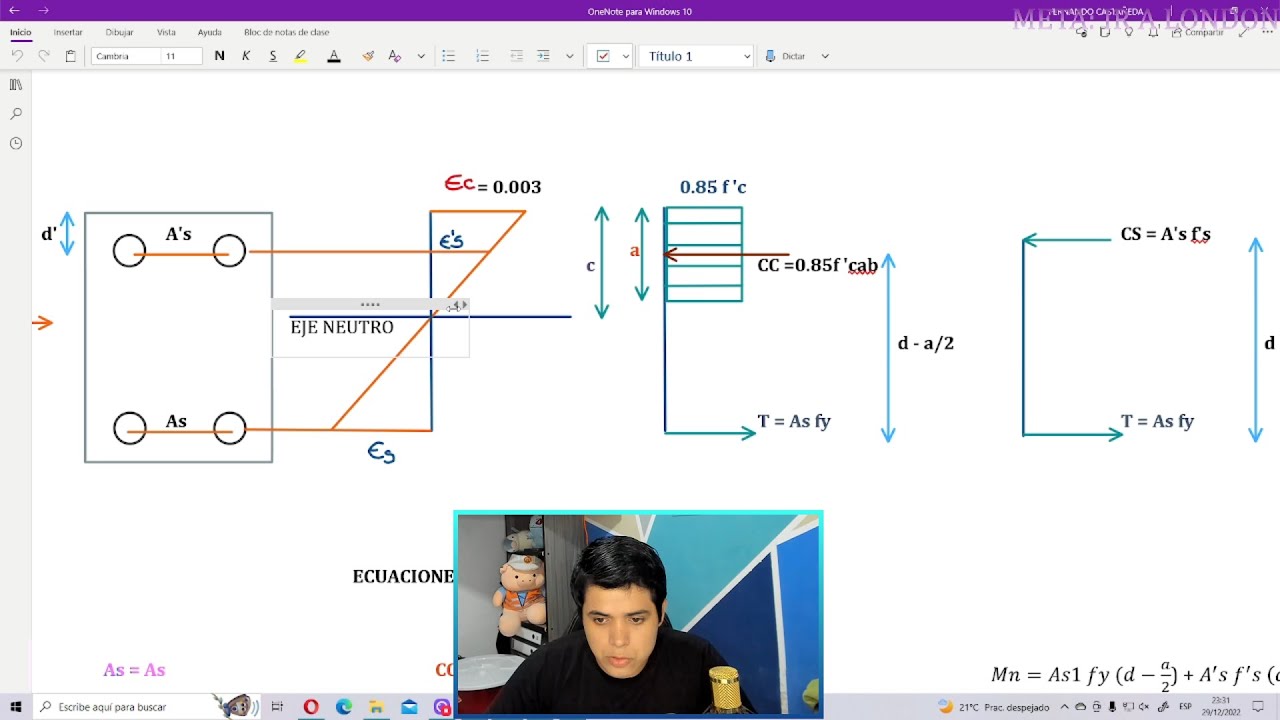Activate the format painter brush

[368, 56]
